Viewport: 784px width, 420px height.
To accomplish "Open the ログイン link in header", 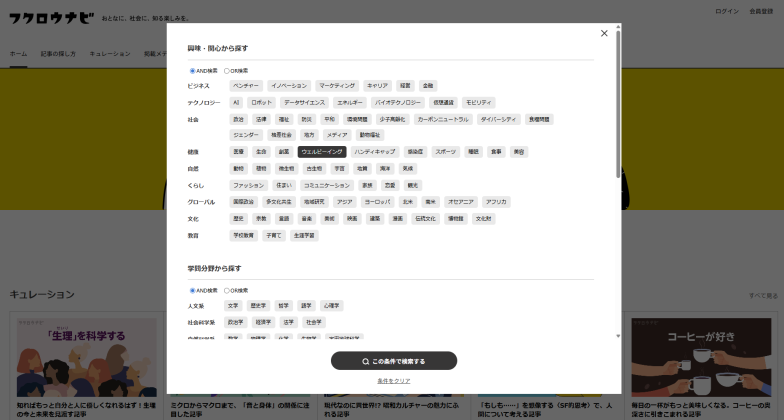I will click(727, 11).
